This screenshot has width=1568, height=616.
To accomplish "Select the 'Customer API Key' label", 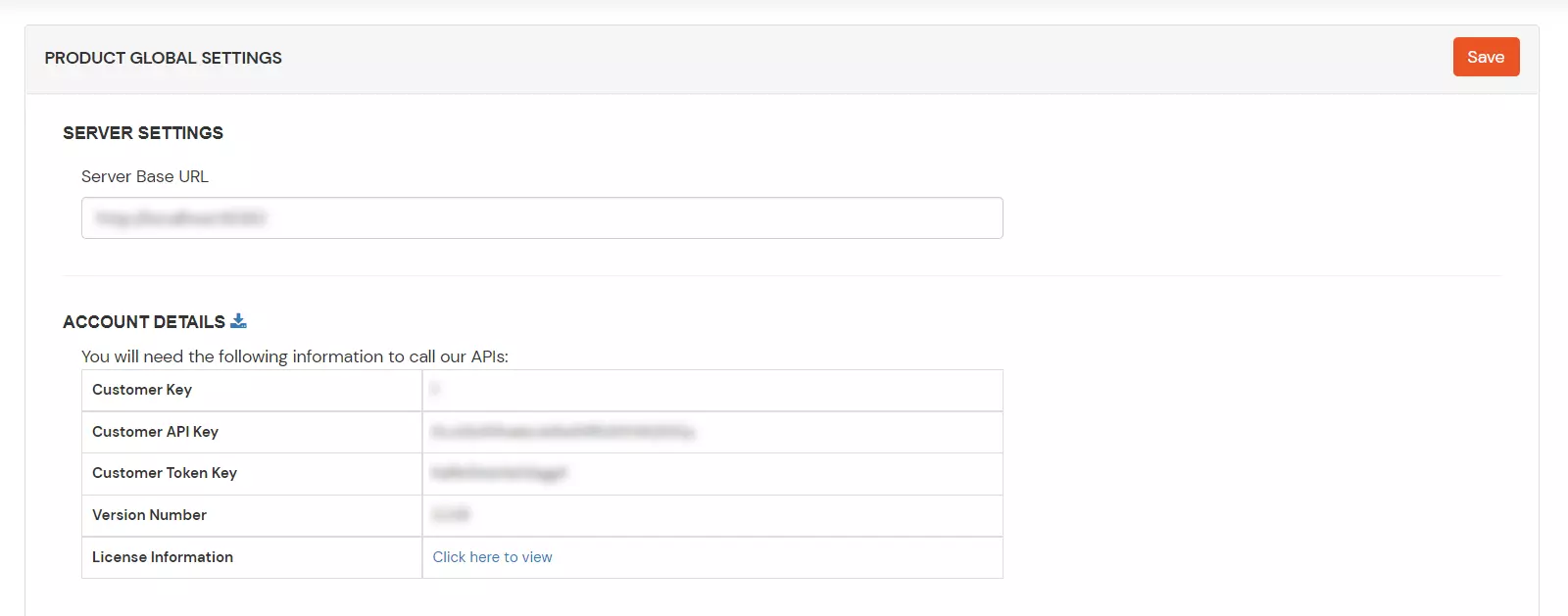I will point(155,432).
